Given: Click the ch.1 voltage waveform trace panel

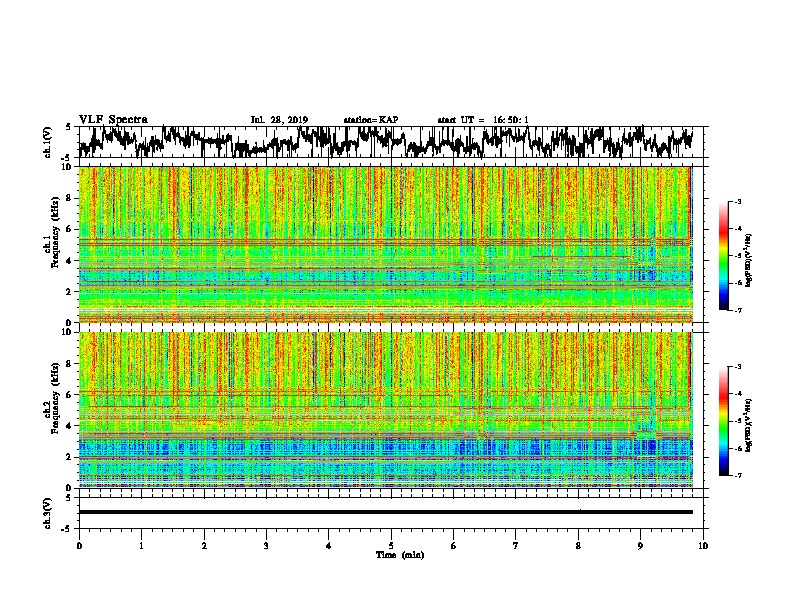Looking at the screenshot, I should (391, 142).
